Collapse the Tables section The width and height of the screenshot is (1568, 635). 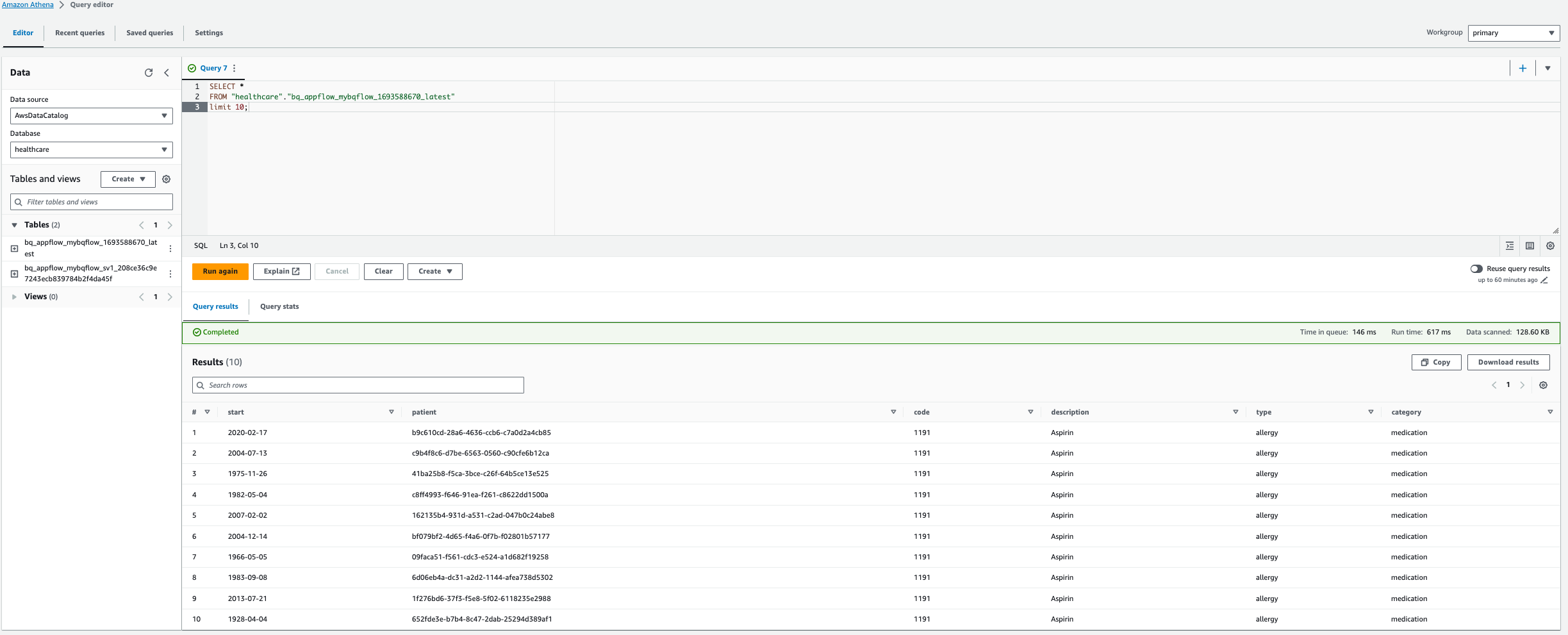point(14,225)
